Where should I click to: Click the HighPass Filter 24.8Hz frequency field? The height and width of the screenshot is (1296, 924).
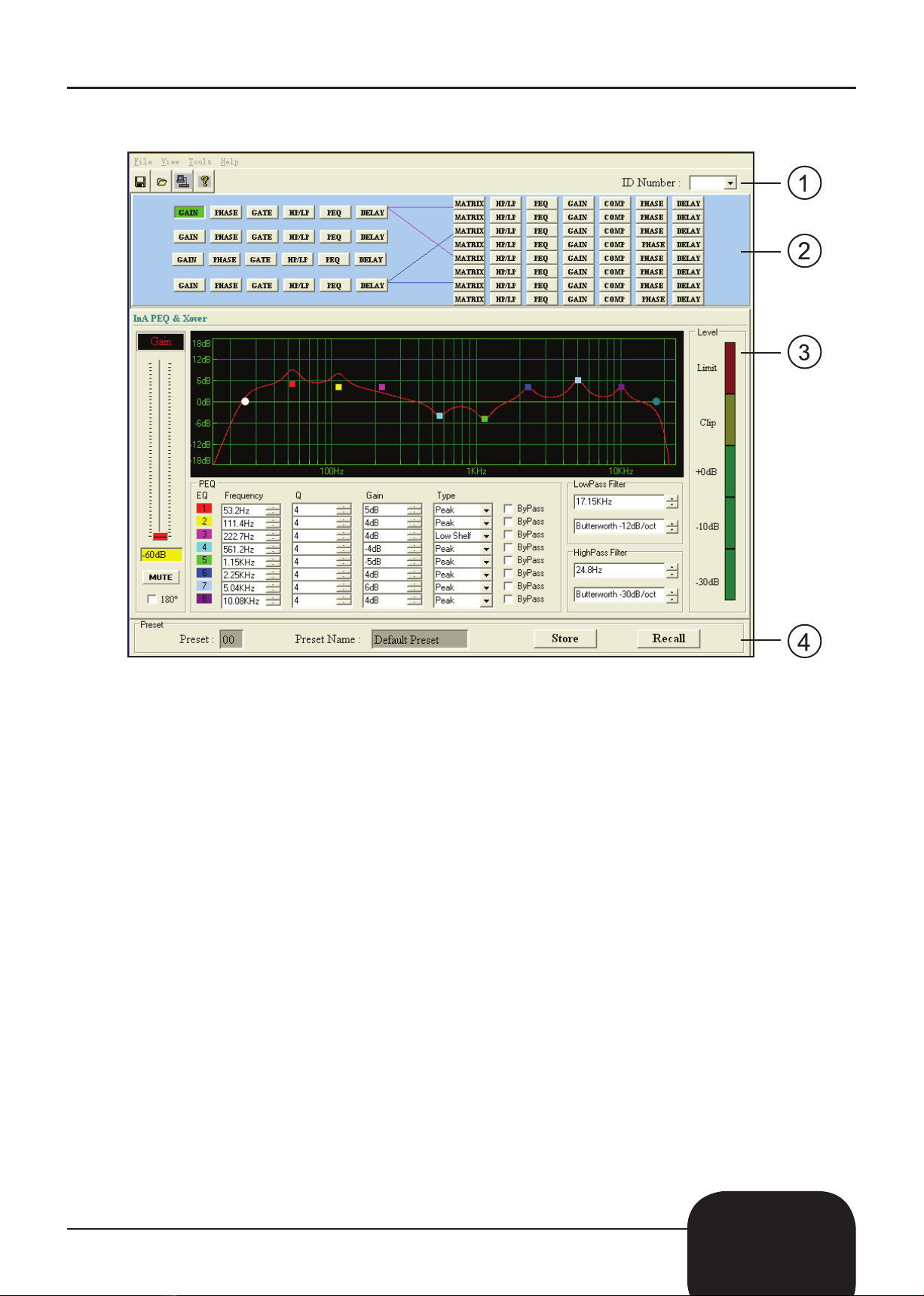coord(620,571)
